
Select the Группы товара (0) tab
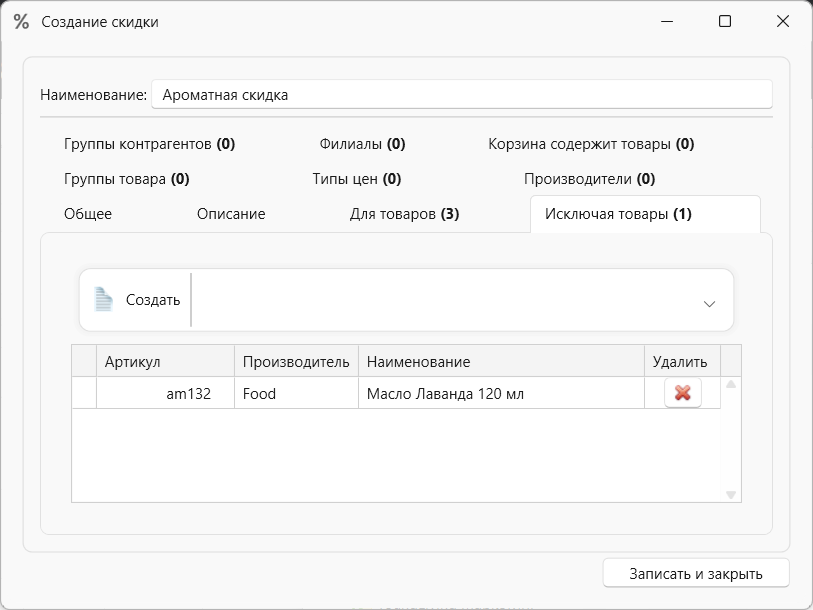pyautogui.click(x=127, y=179)
